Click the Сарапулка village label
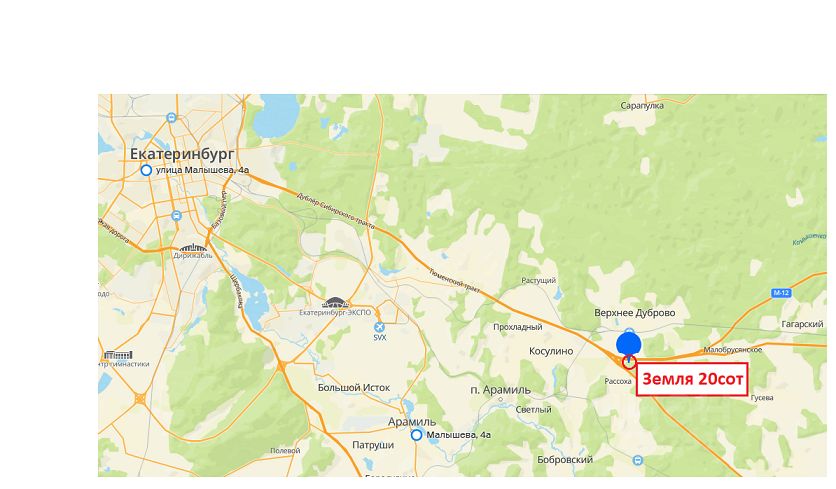The height and width of the screenshot is (489, 836). pyautogui.click(x=642, y=106)
